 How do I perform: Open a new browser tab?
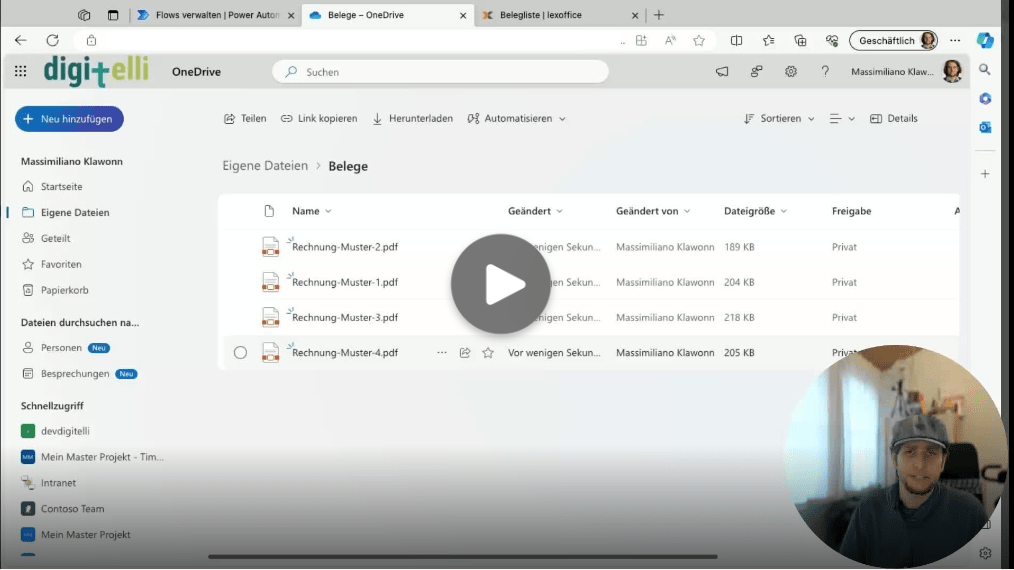(659, 15)
